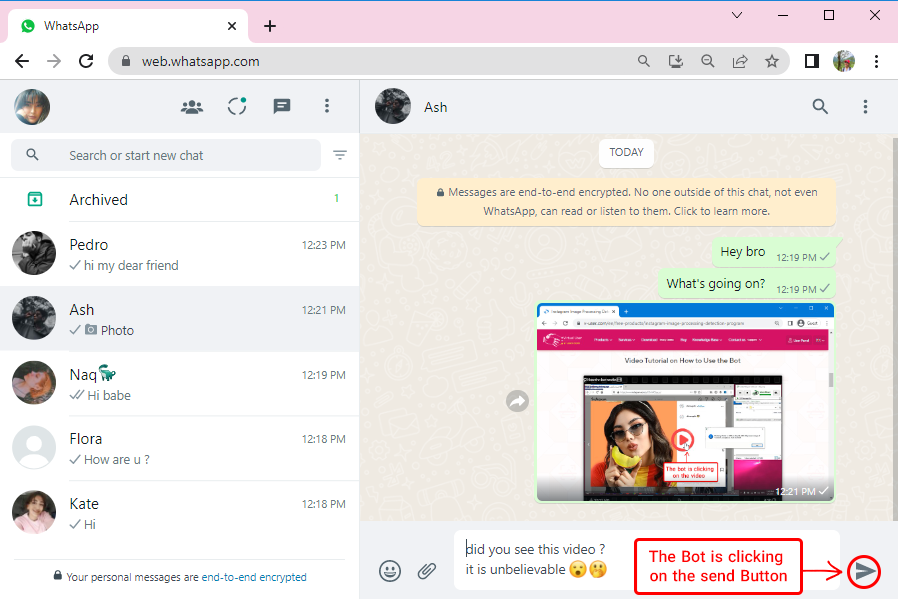Click the TODAY date label

pos(626,152)
